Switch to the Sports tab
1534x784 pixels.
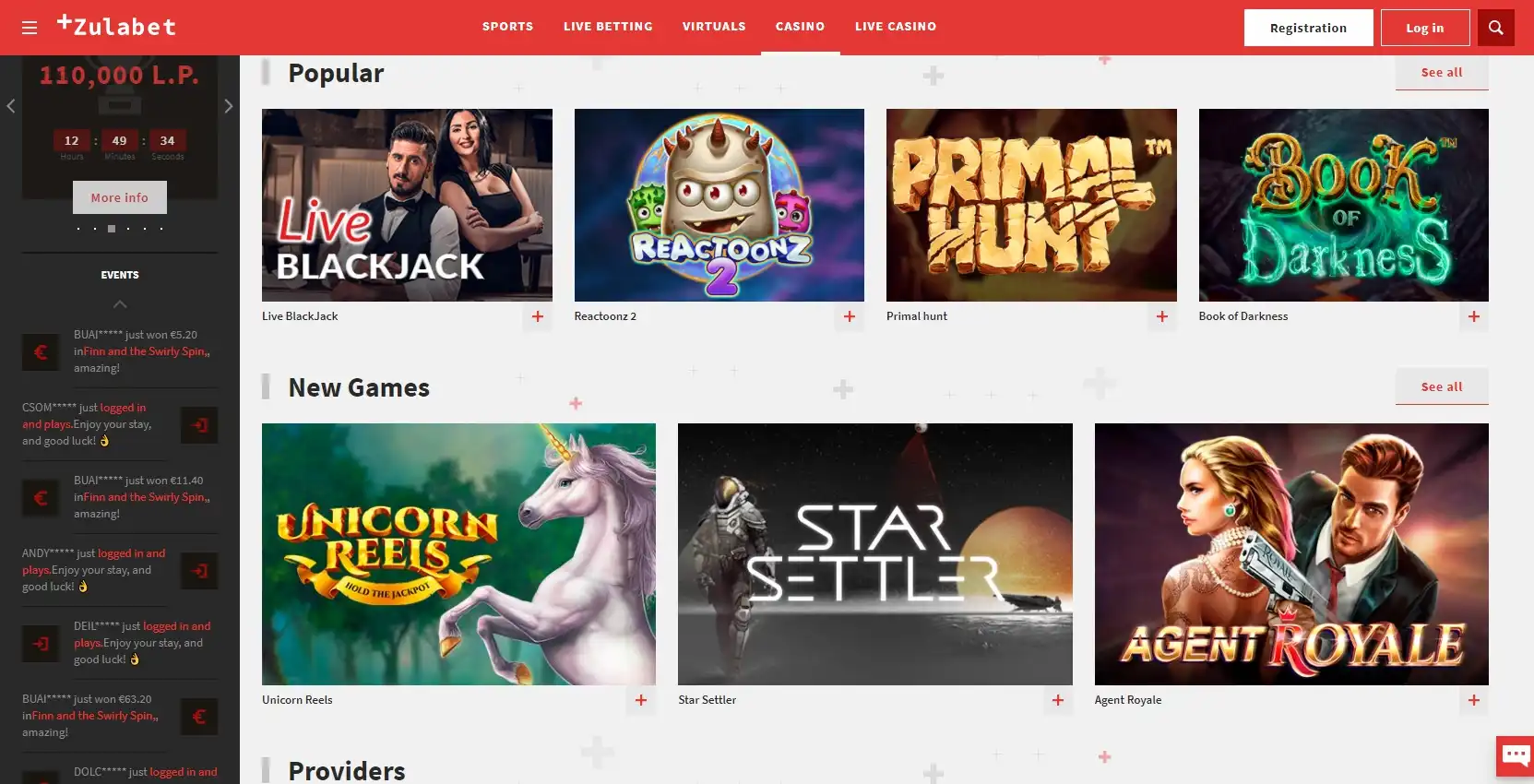pos(507,27)
